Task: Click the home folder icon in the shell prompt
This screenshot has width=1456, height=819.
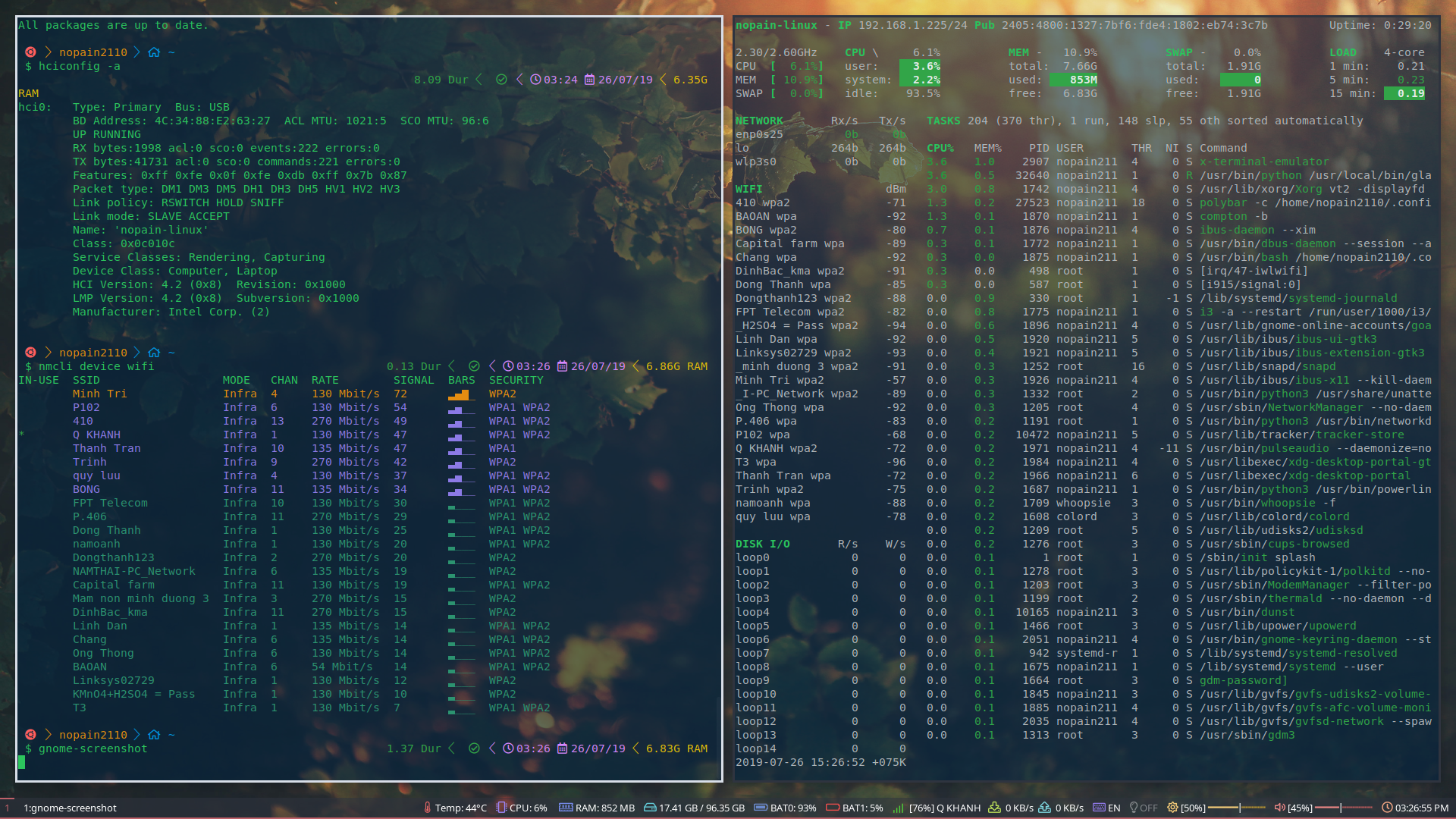Action: pyautogui.click(x=155, y=52)
